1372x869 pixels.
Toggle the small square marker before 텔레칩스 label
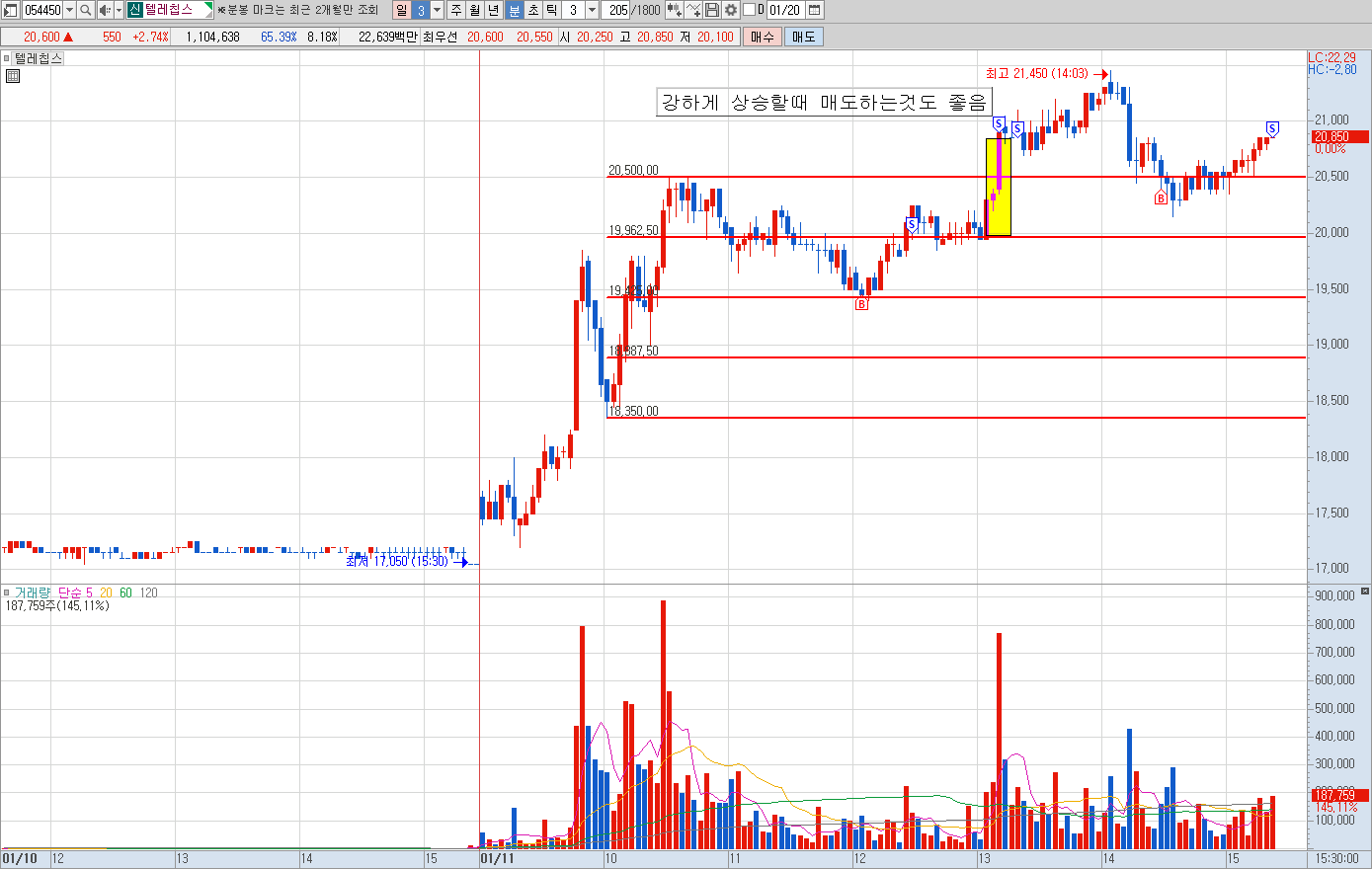click(6, 58)
